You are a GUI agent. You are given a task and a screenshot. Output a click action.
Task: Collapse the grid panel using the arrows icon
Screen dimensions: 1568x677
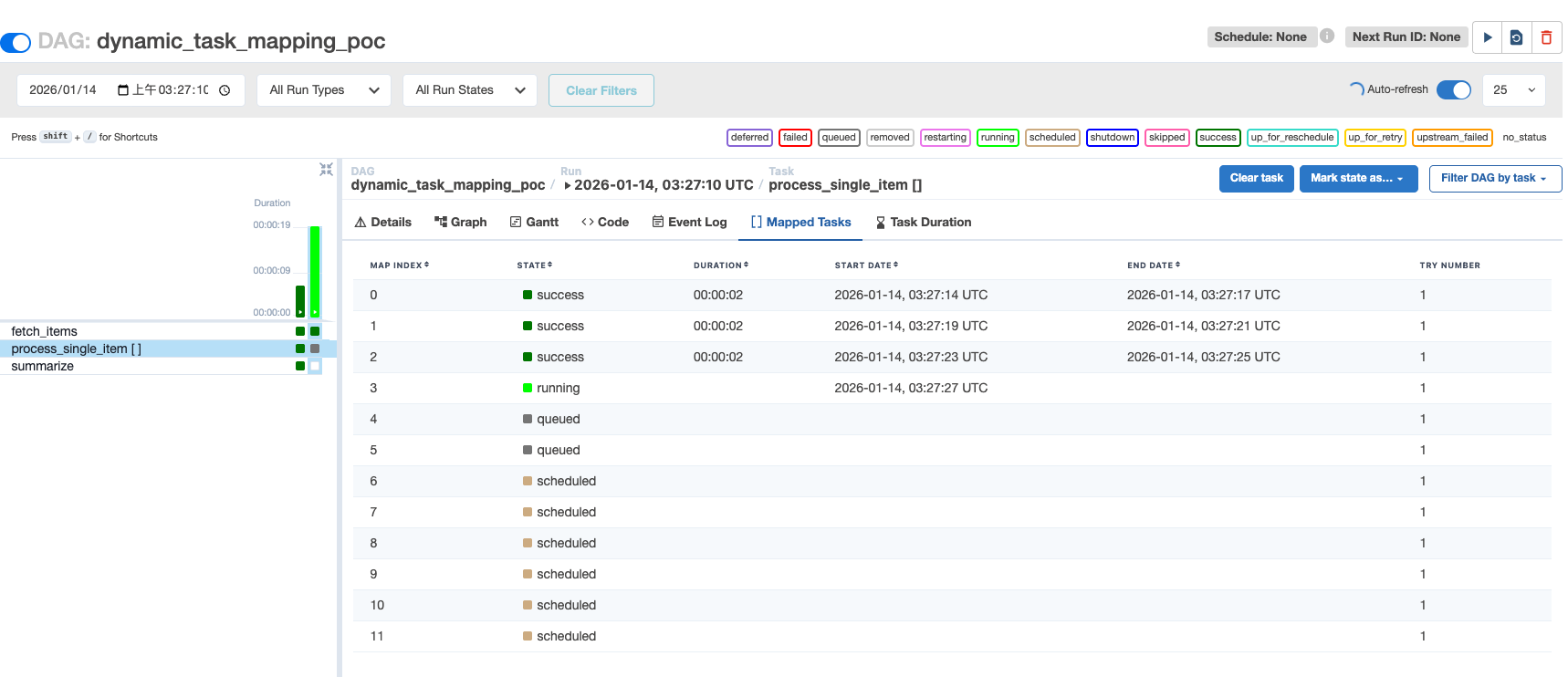click(x=326, y=170)
